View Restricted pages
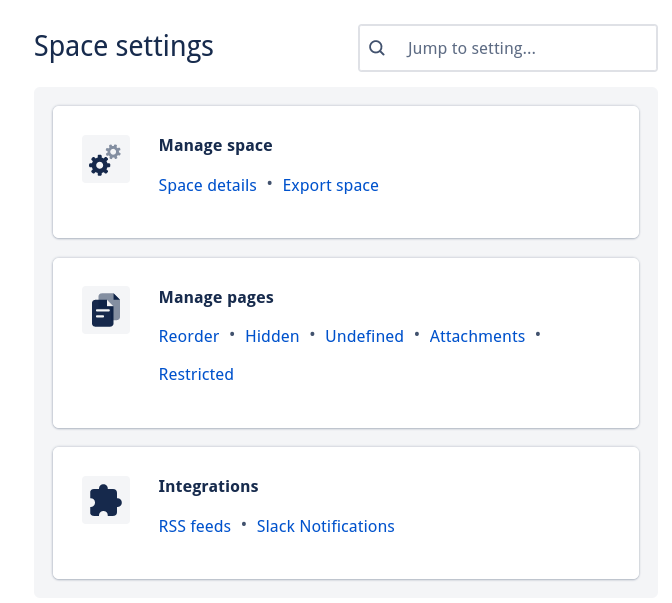 [x=196, y=374]
